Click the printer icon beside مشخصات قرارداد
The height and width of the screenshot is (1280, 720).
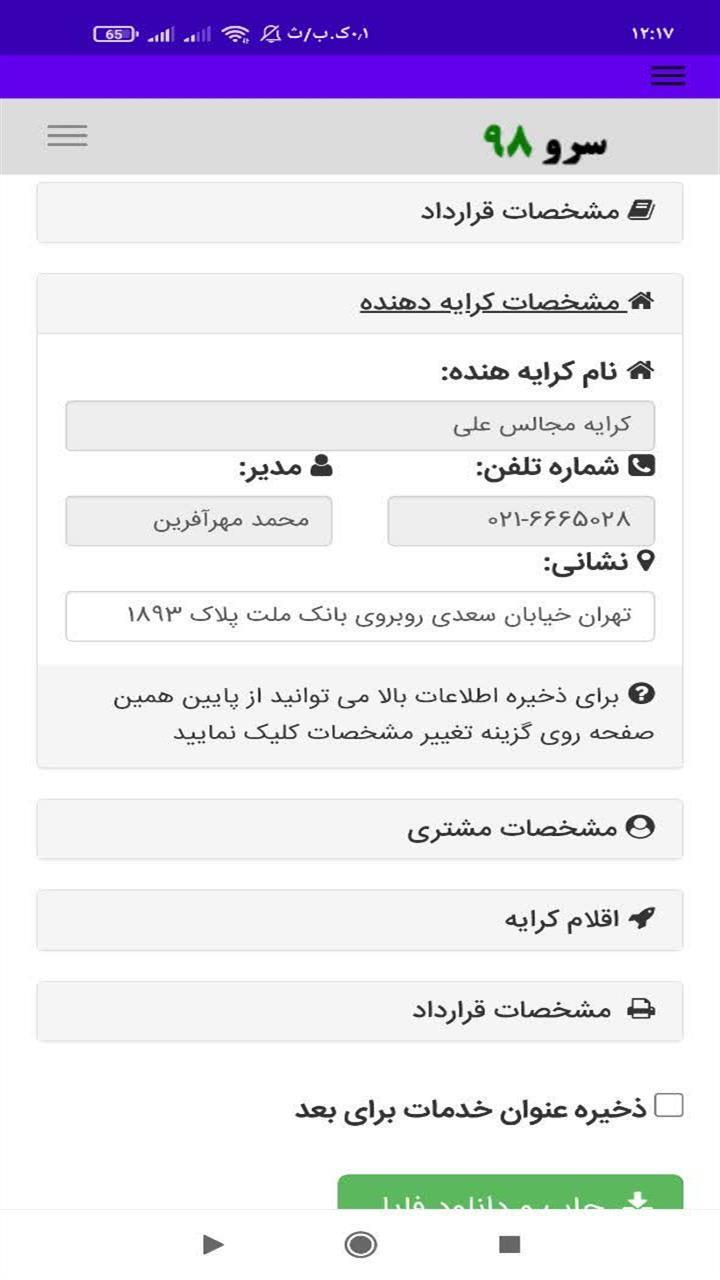641,1010
